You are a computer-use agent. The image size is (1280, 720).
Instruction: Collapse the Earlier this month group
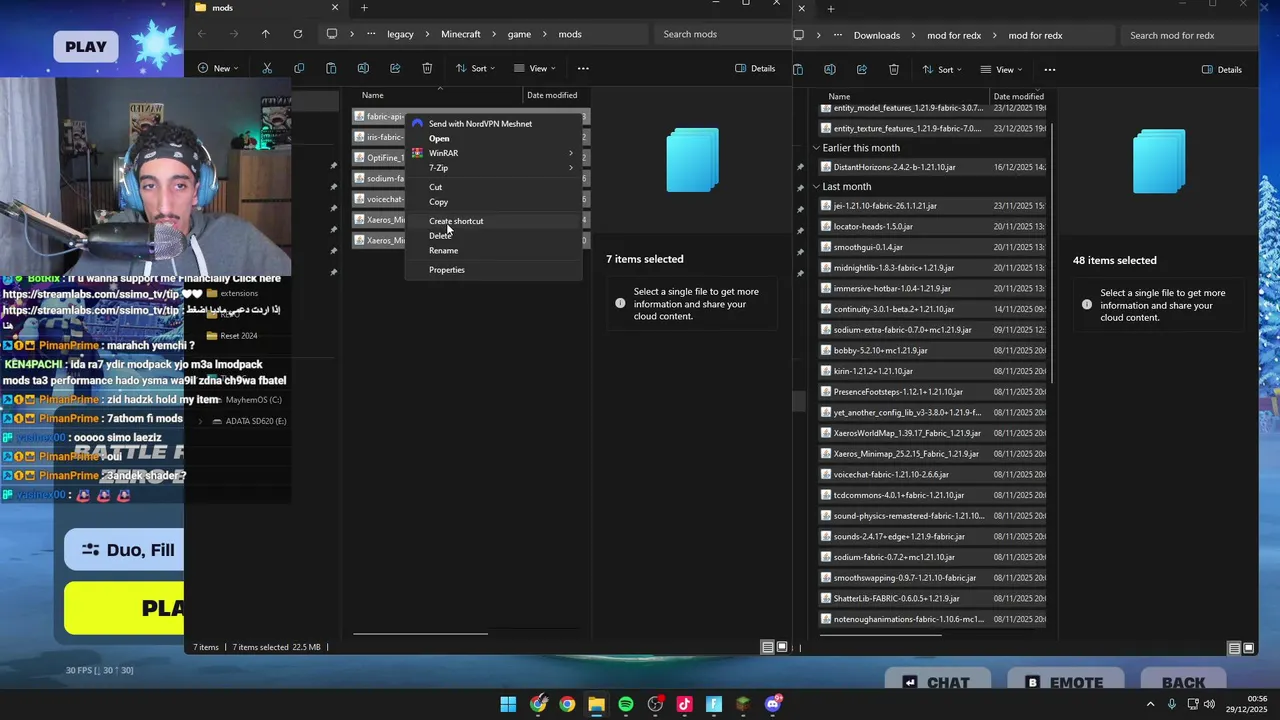pos(816,148)
